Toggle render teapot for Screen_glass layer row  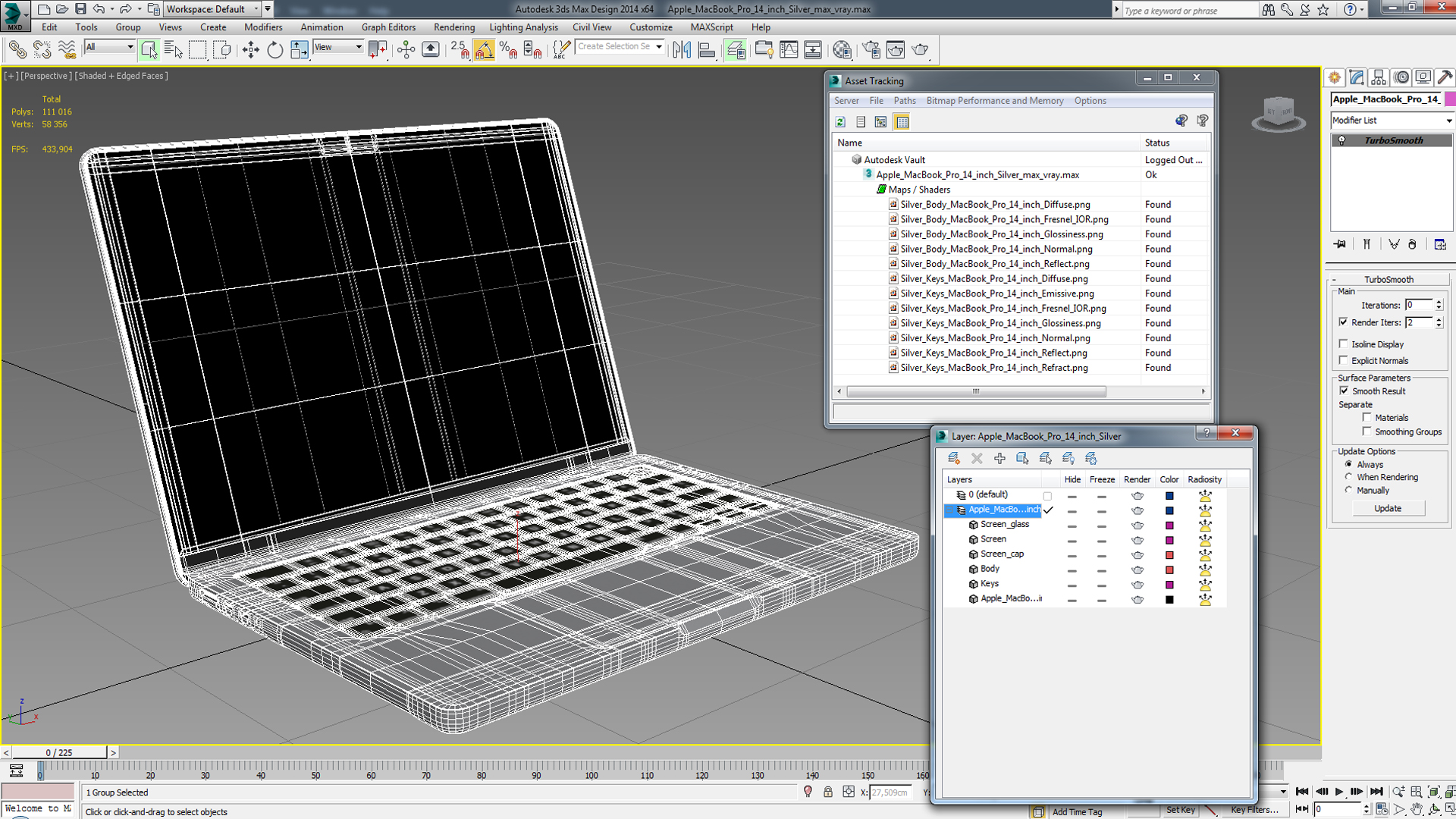click(1137, 525)
